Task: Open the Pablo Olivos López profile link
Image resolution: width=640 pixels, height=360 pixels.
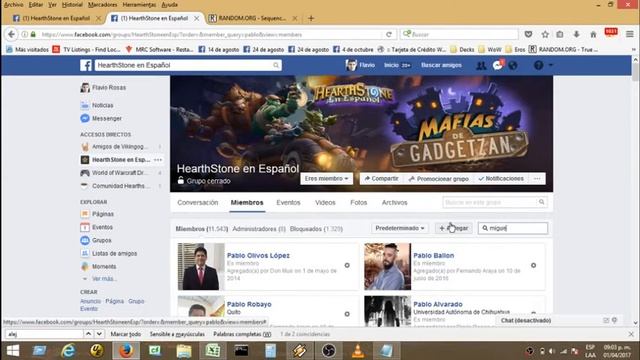Action: [258, 256]
